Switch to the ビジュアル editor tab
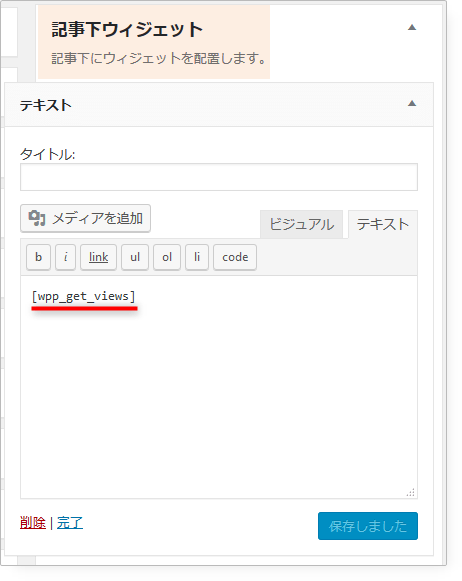 (x=301, y=225)
